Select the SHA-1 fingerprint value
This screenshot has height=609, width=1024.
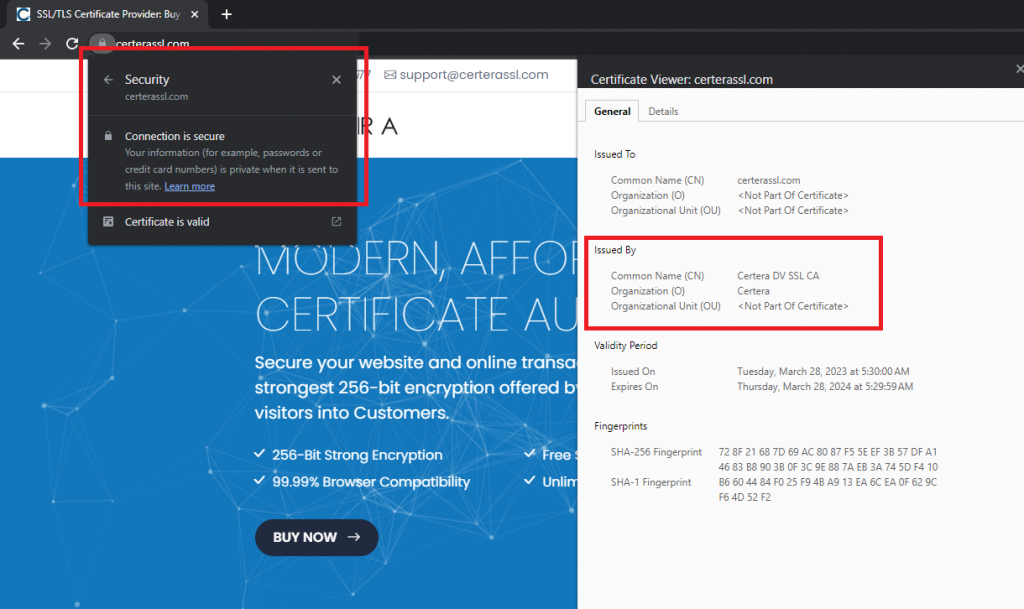click(827, 490)
